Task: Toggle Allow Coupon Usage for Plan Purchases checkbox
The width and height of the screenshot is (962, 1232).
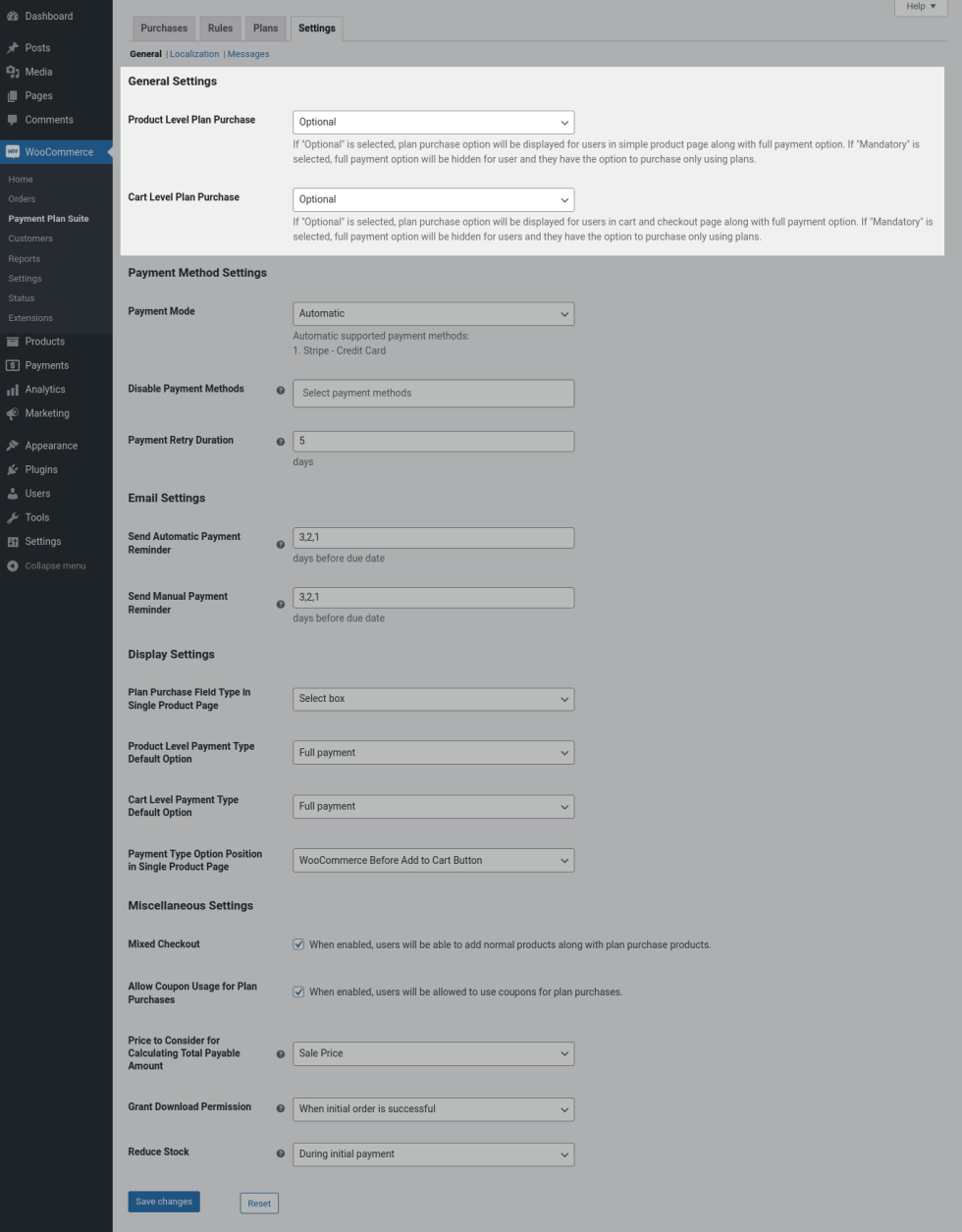Action: [298, 991]
